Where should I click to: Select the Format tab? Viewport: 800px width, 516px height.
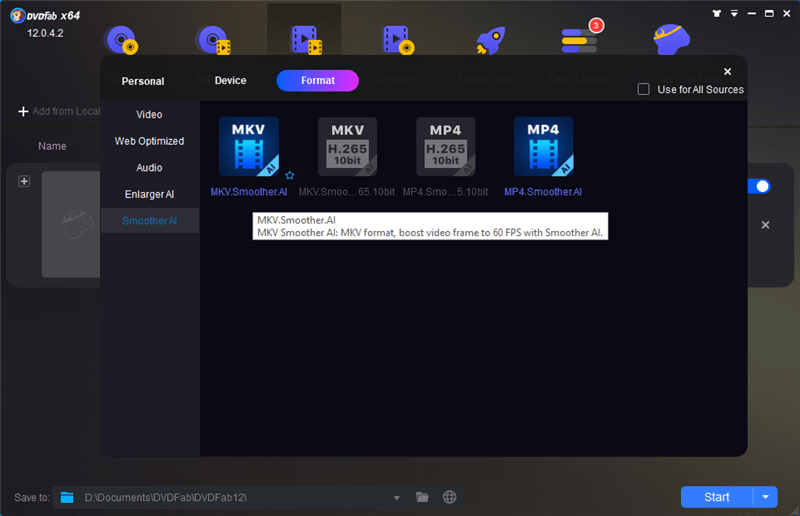tap(317, 81)
